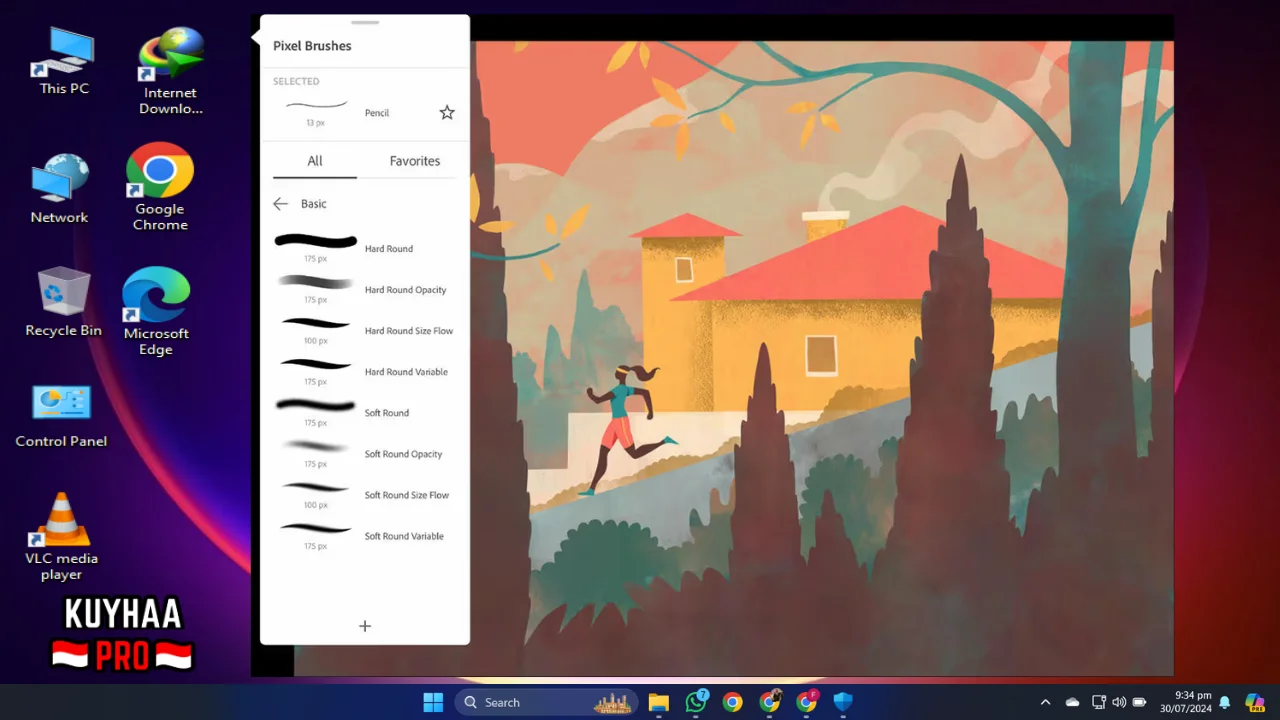Select the Hard Round Opacity brush
The height and width of the screenshot is (720, 1280).
tap(365, 289)
